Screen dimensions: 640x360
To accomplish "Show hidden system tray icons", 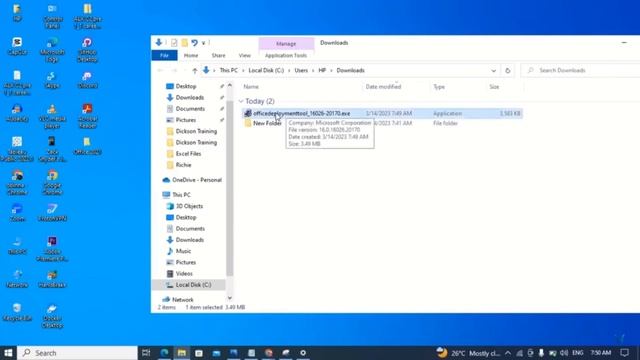I will point(508,353).
